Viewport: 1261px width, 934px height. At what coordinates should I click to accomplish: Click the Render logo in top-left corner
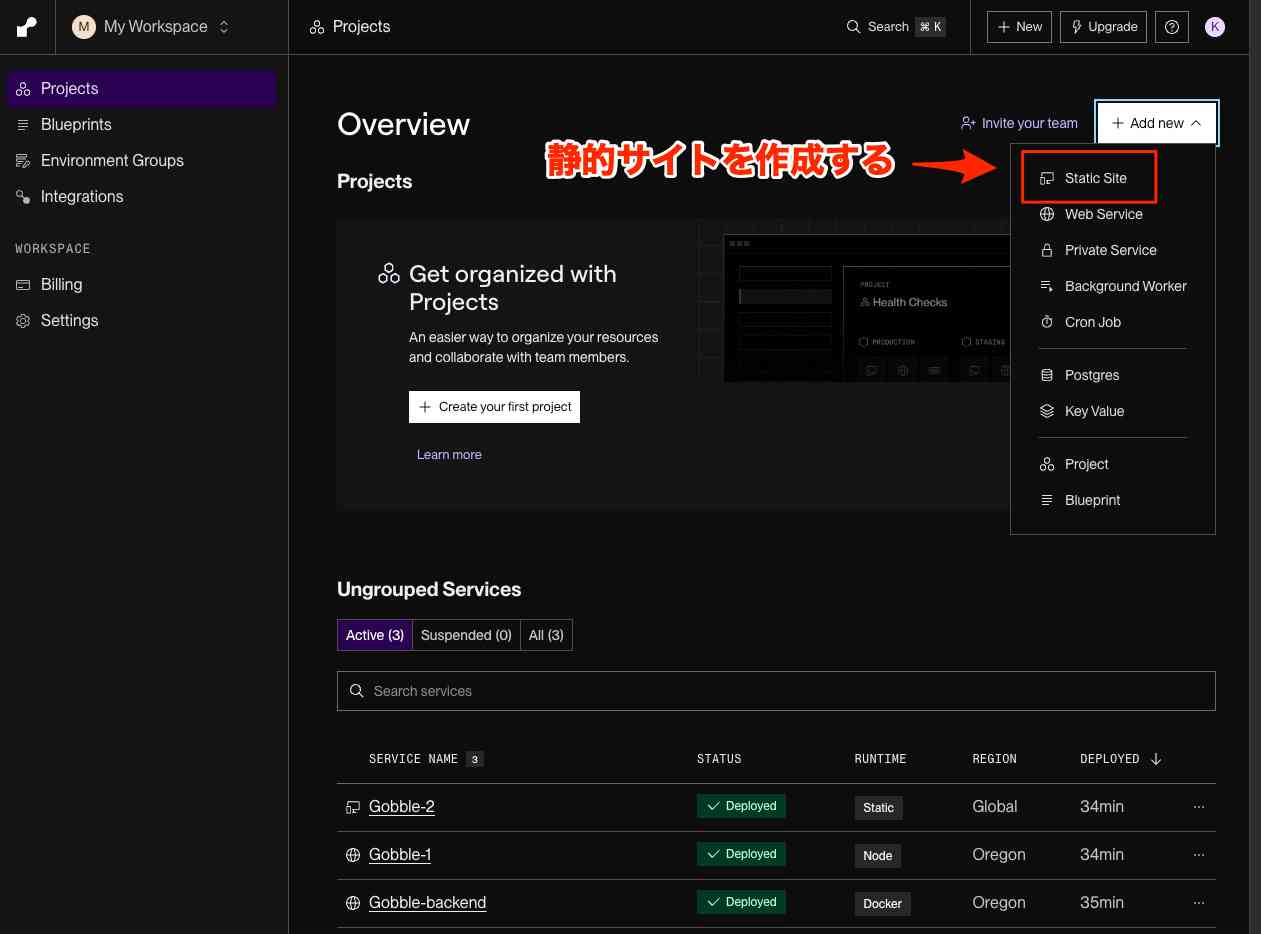pyautogui.click(x=27, y=27)
